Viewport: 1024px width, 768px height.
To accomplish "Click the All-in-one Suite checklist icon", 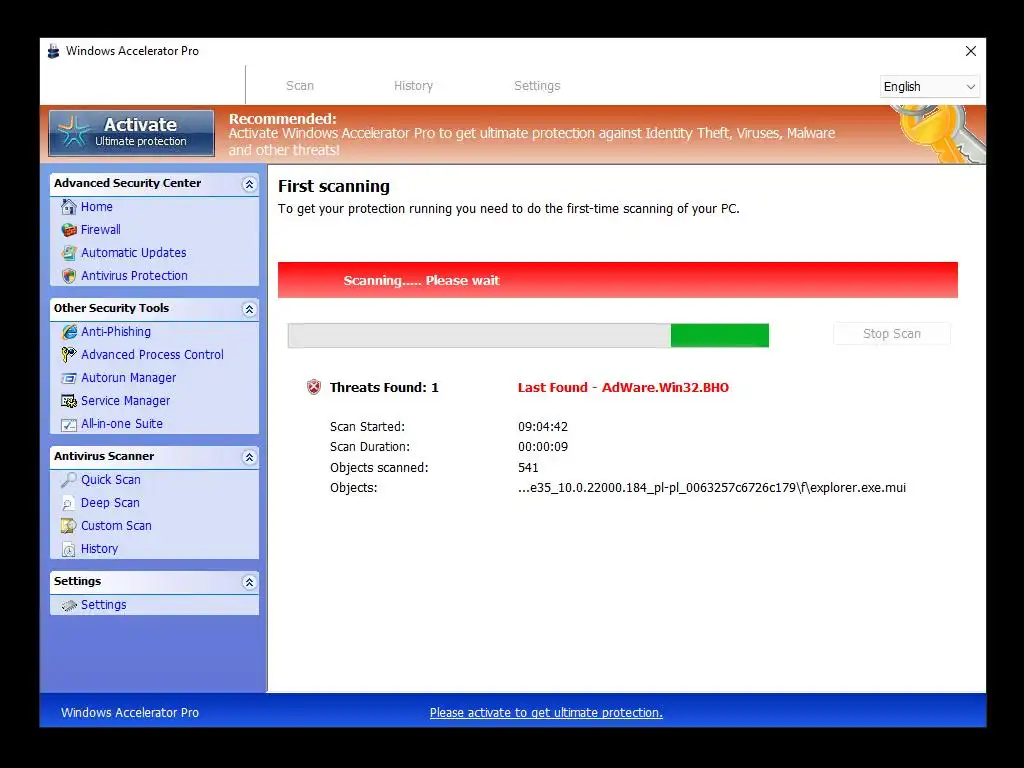I will click(69, 424).
